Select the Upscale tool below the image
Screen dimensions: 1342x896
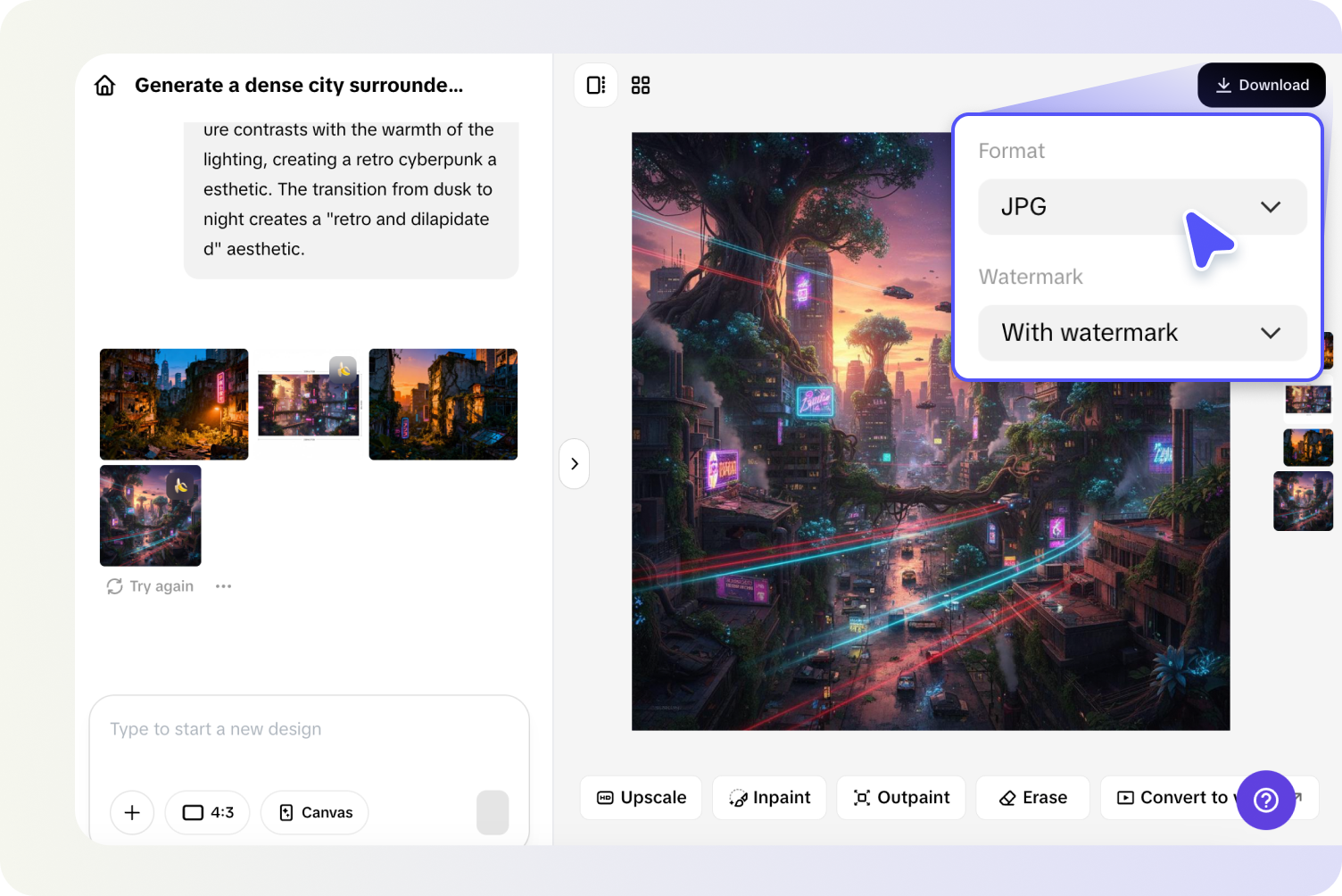641,797
